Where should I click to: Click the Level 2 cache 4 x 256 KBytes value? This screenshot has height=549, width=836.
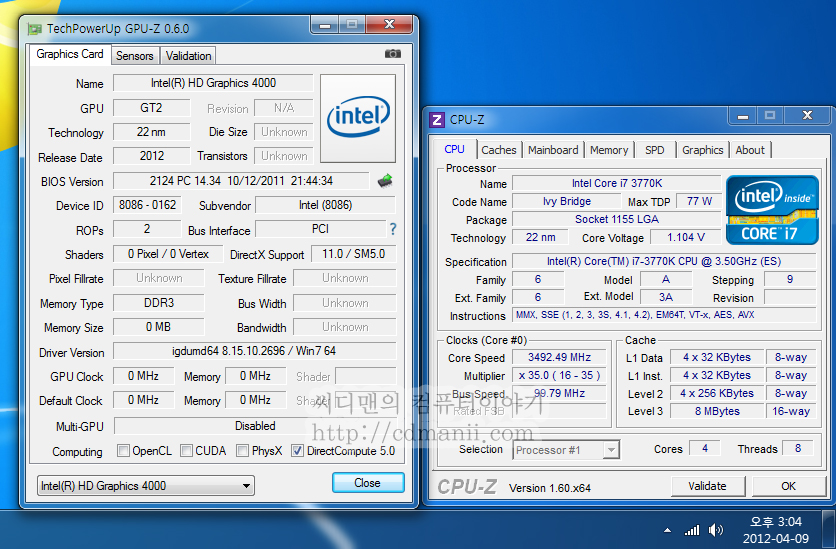(x=717, y=393)
